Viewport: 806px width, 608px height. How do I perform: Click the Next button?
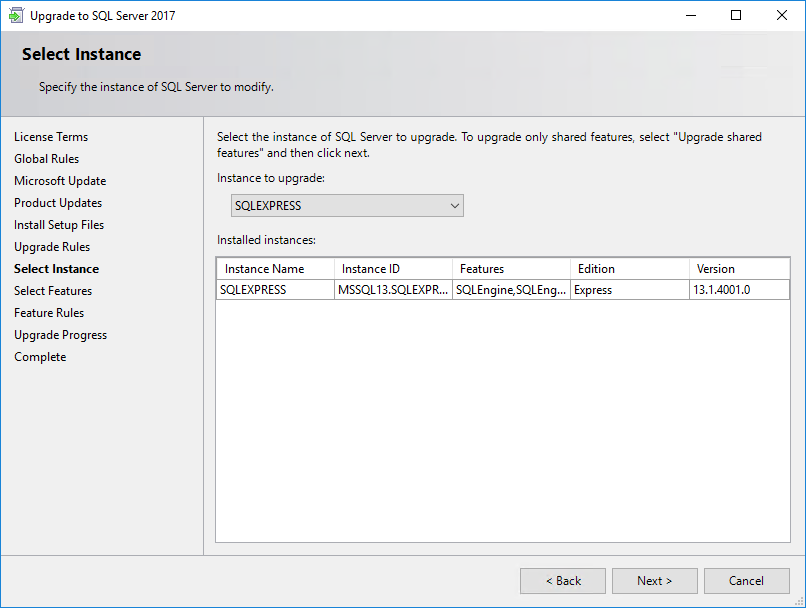pyautogui.click(x=654, y=581)
